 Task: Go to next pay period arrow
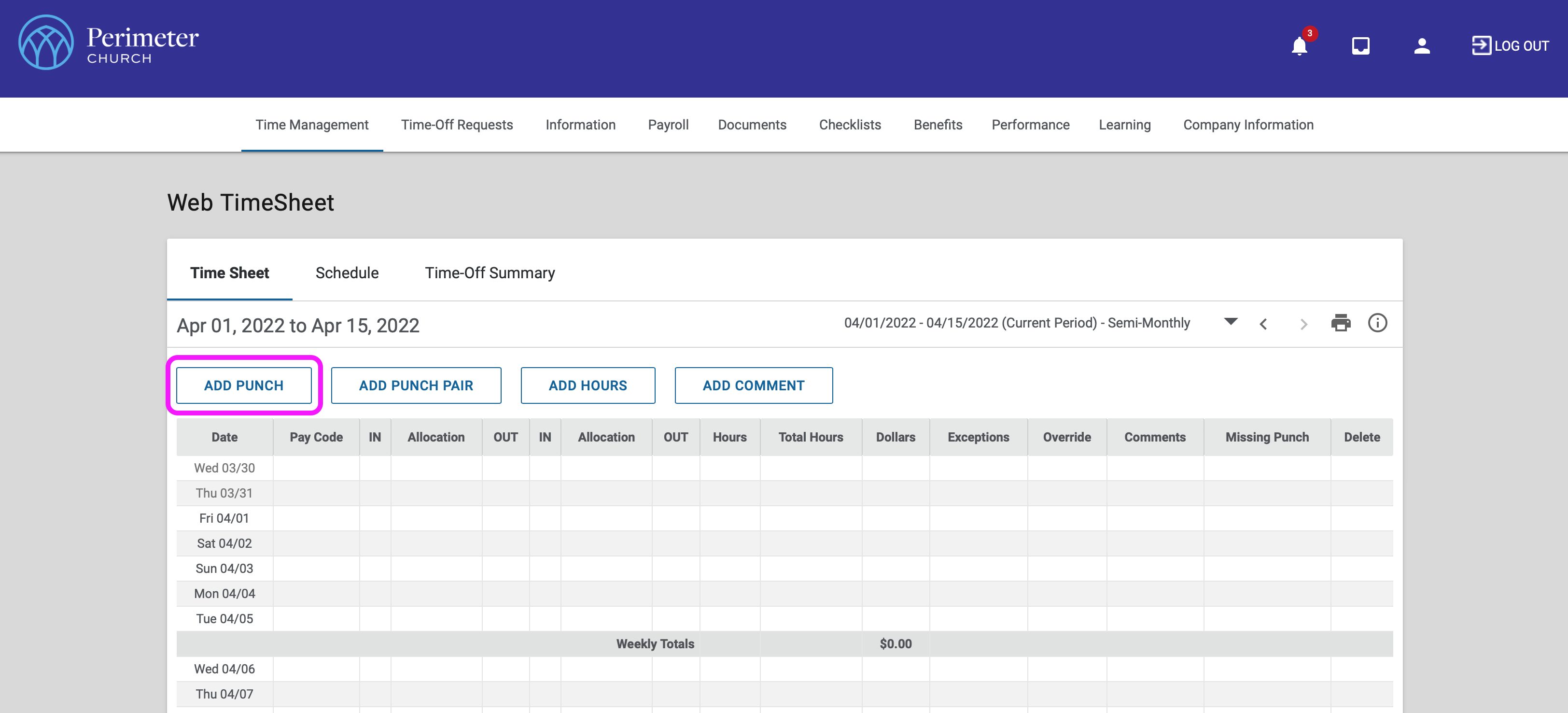point(1303,324)
